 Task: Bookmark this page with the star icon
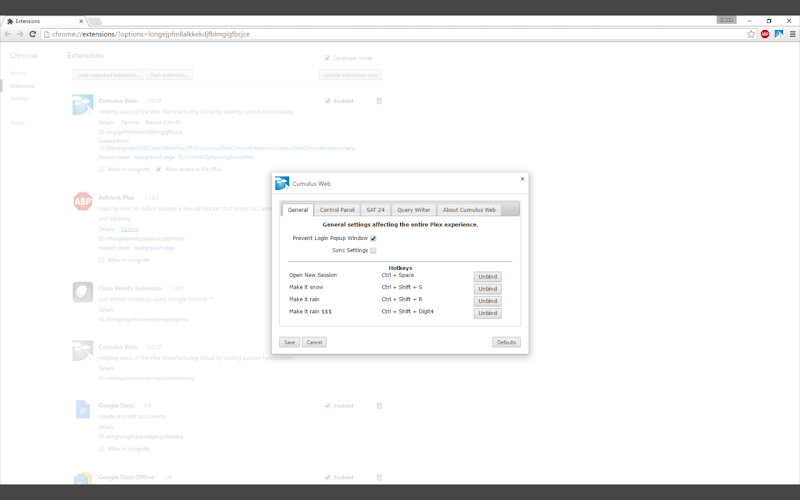click(751, 34)
